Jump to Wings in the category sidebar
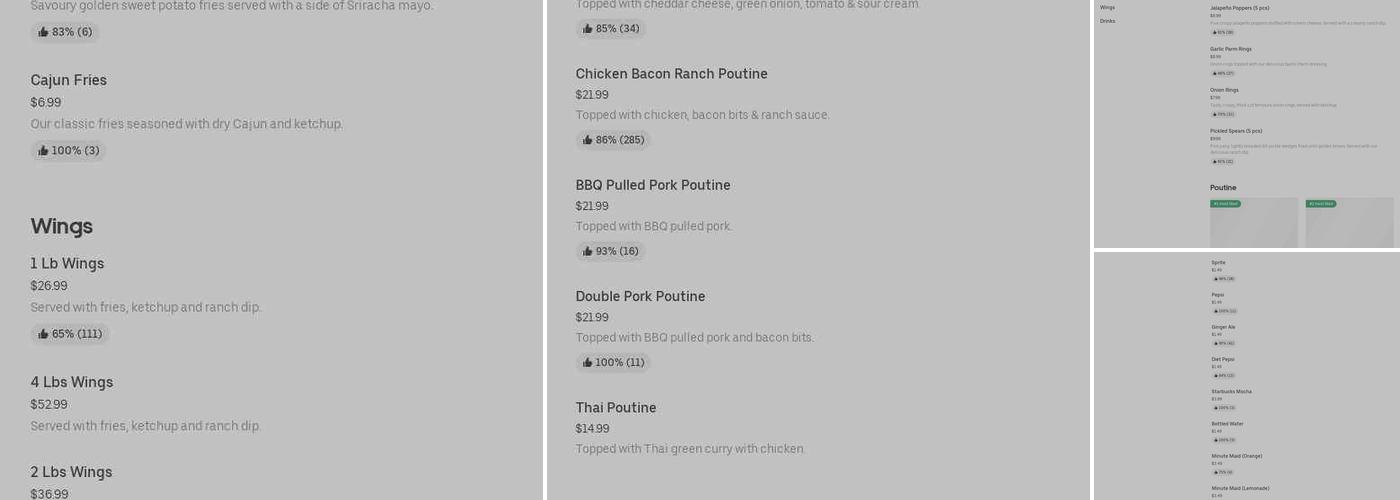1400x500 pixels. click(1107, 7)
